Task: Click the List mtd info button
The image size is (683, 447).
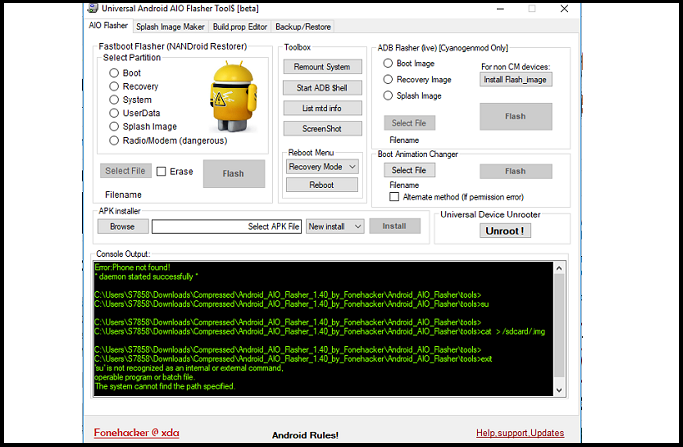Action: pos(322,108)
